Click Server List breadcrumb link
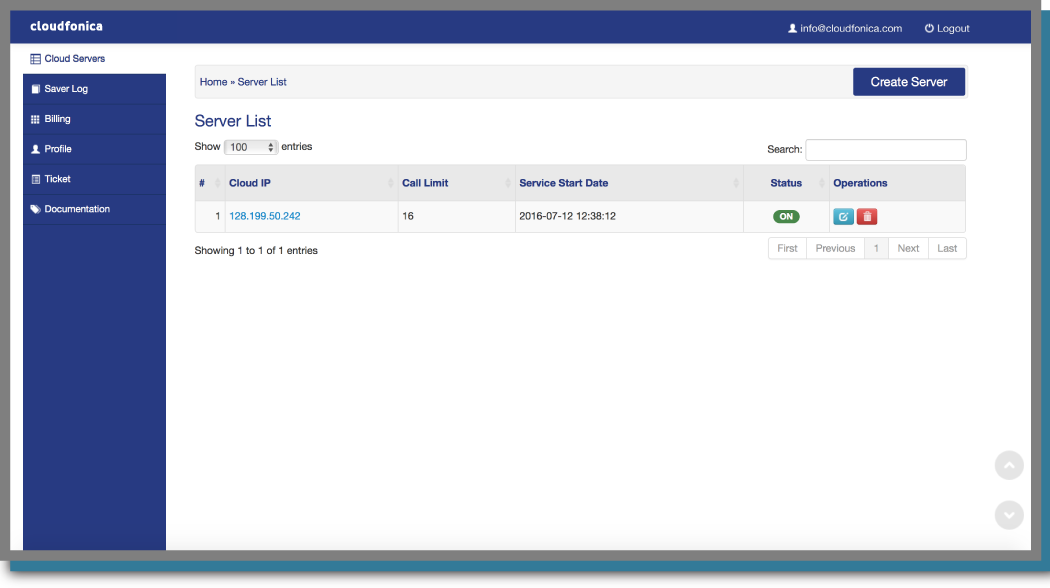1050x588 pixels. [262, 82]
